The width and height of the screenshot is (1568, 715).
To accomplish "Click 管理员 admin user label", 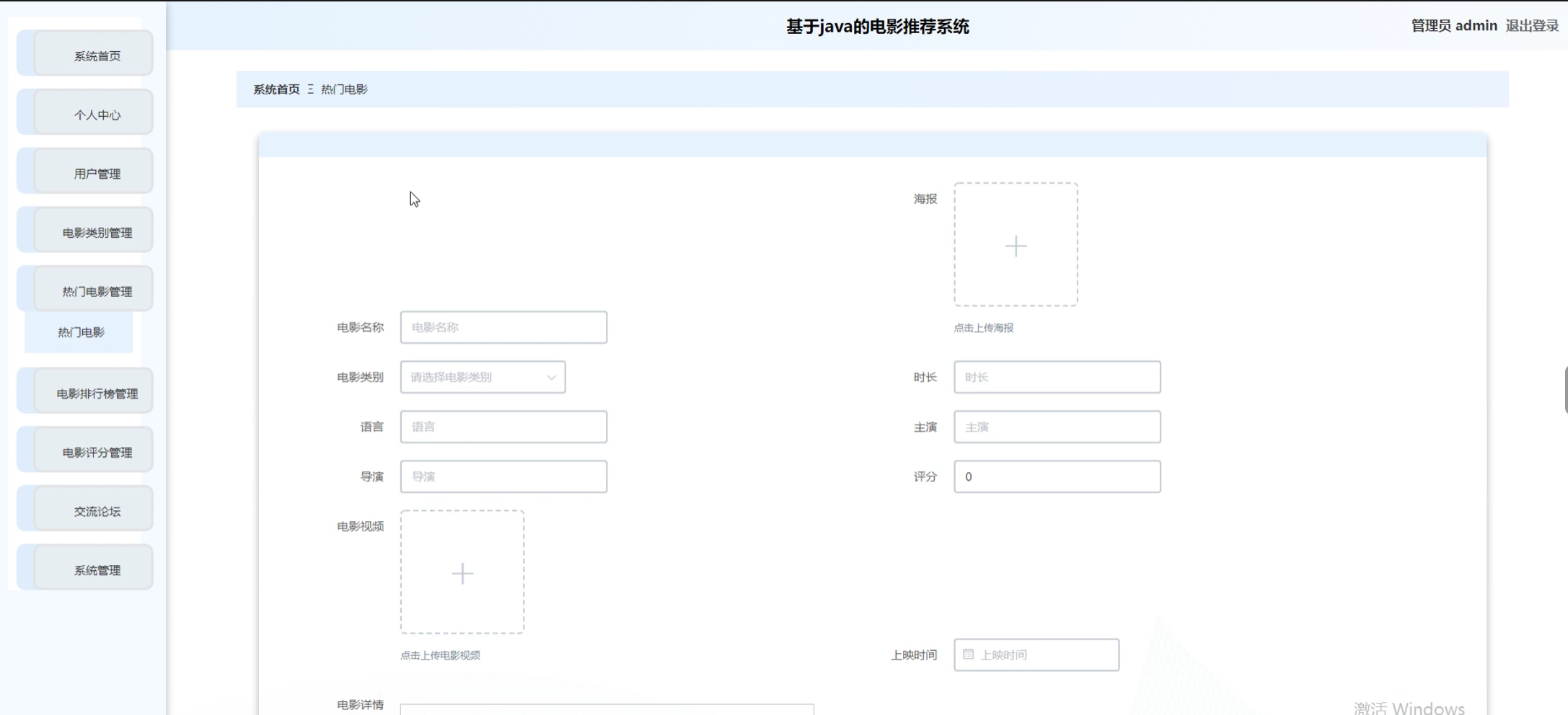I will (x=1454, y=26).
